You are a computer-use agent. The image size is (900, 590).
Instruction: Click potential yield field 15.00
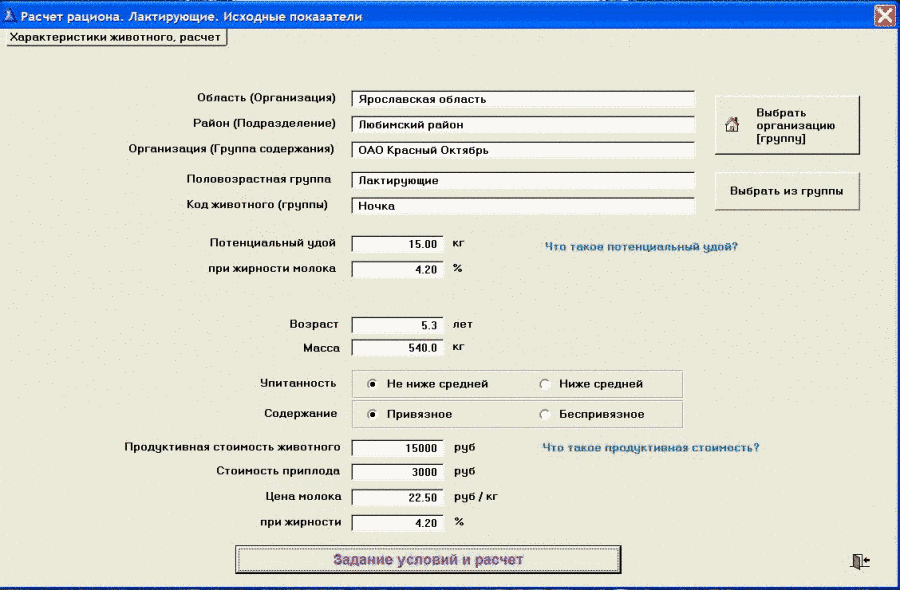[x=397, y=244]
